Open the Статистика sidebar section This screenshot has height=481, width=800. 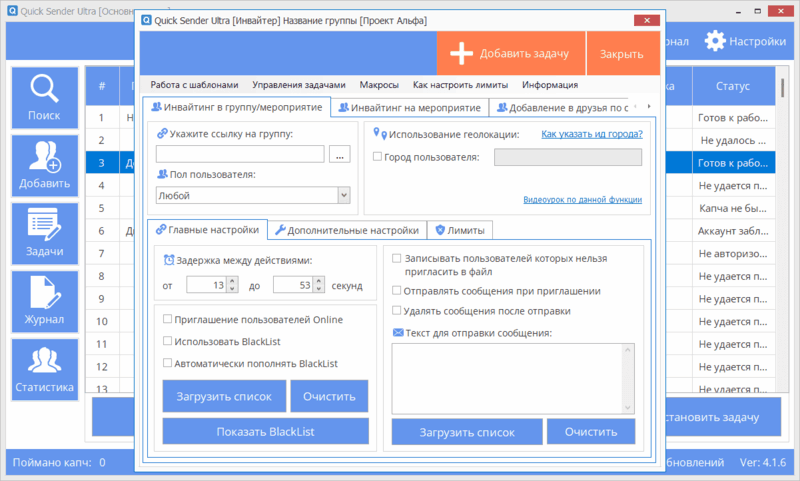point(45,369)
